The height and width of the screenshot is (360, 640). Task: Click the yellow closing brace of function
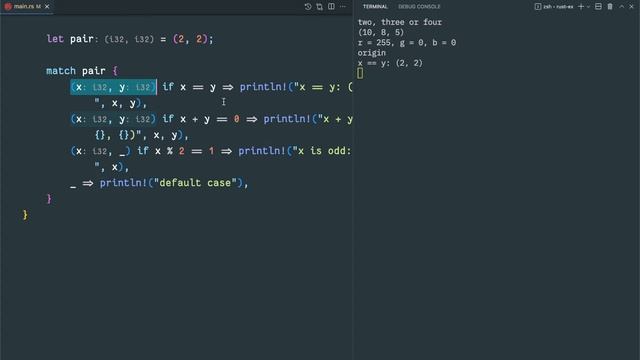[25, 215]
